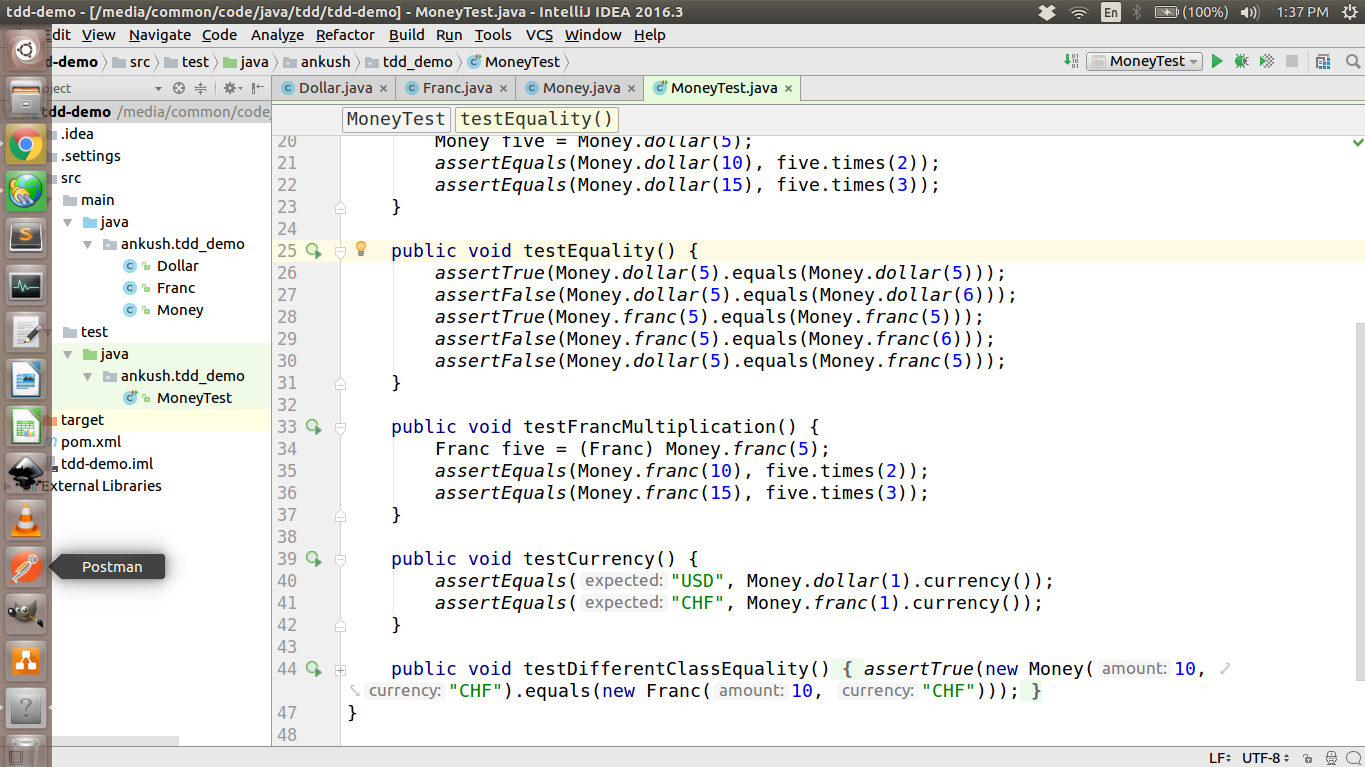Viewport: 1365px width, 767px height.
Task: Open the MoneyTest run configuration dropdown
Action: point(1144,61)
